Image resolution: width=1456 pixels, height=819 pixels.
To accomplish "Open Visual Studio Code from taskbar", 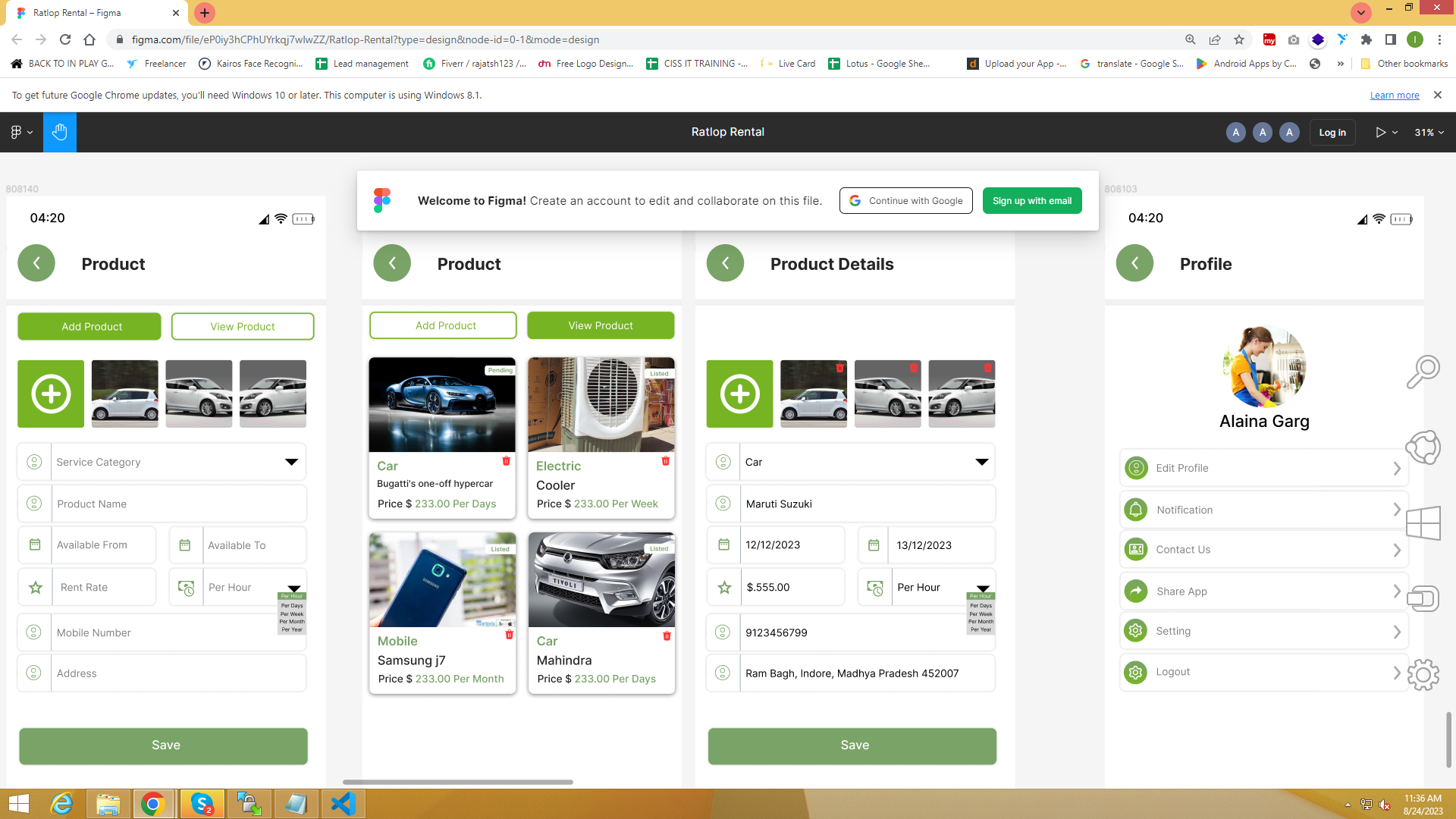I will pyautogui.click(x=344, y=804).
